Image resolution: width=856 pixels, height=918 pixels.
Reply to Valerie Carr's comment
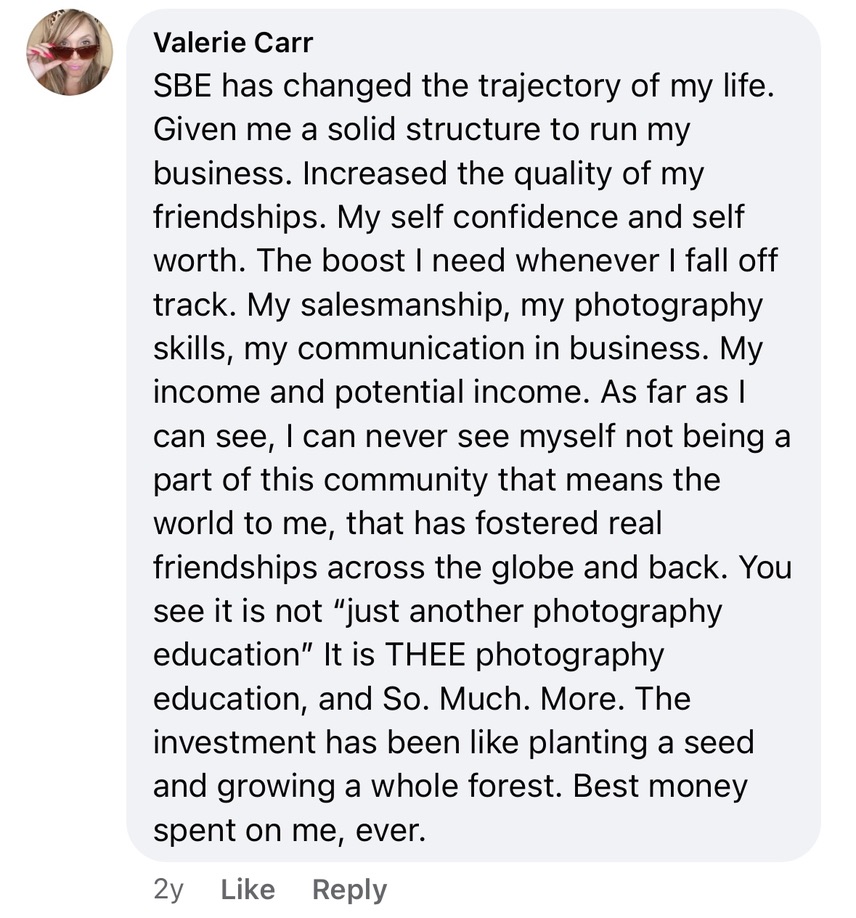click(x=349, y=889)
